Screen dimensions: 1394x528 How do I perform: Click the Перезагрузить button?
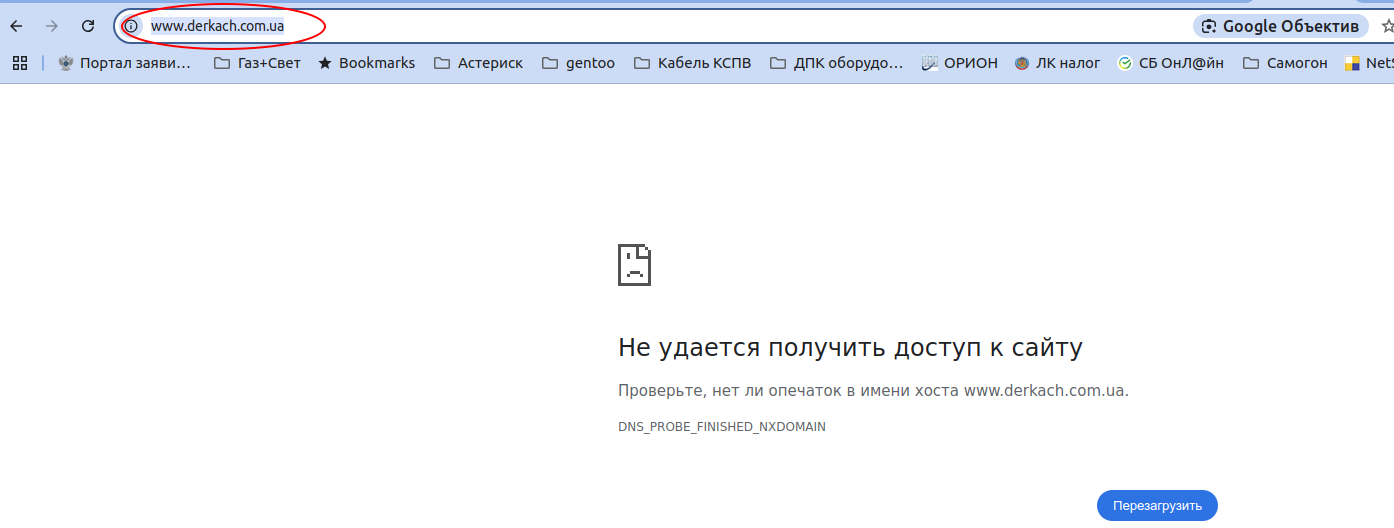[1157, 505]
